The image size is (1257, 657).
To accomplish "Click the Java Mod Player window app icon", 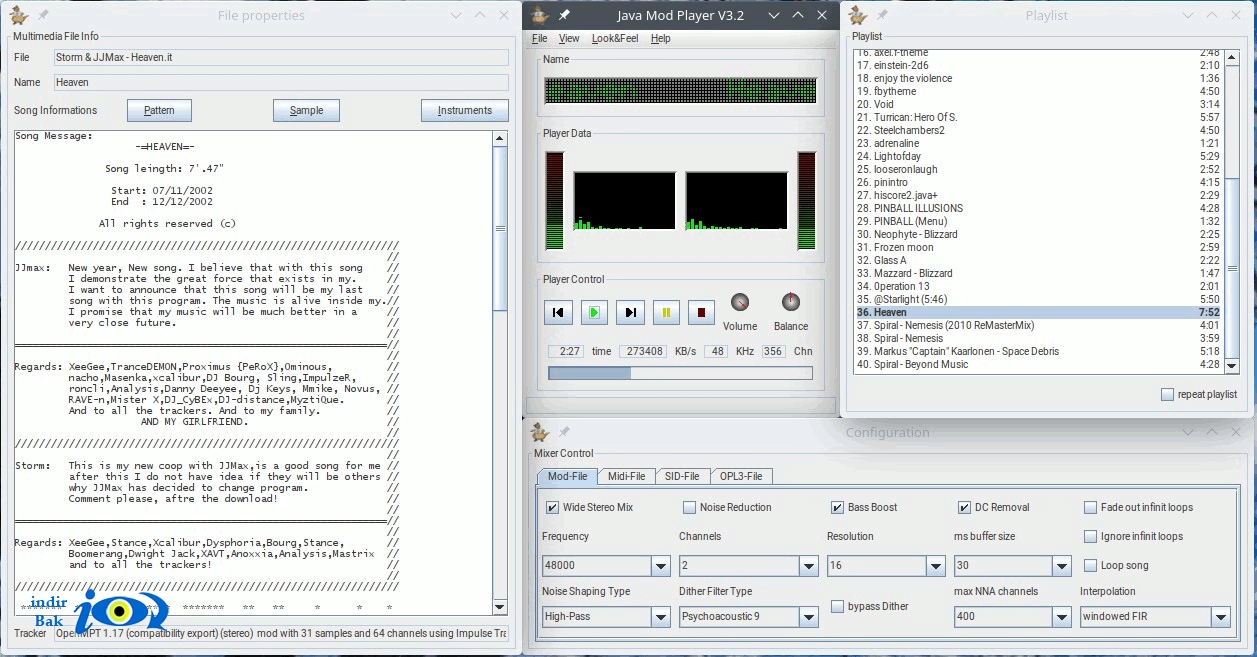I will pyautogui.click(x=540, y=15).
